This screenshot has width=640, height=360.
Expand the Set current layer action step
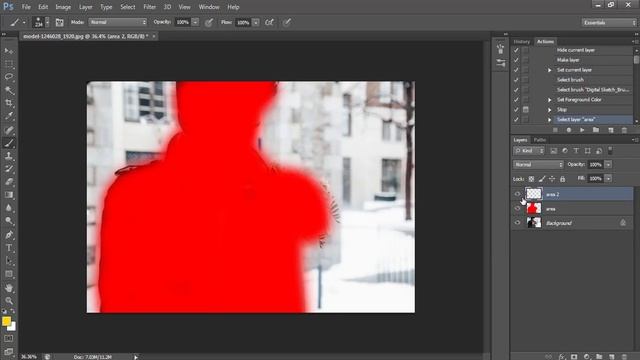click(x=549, y=70)
